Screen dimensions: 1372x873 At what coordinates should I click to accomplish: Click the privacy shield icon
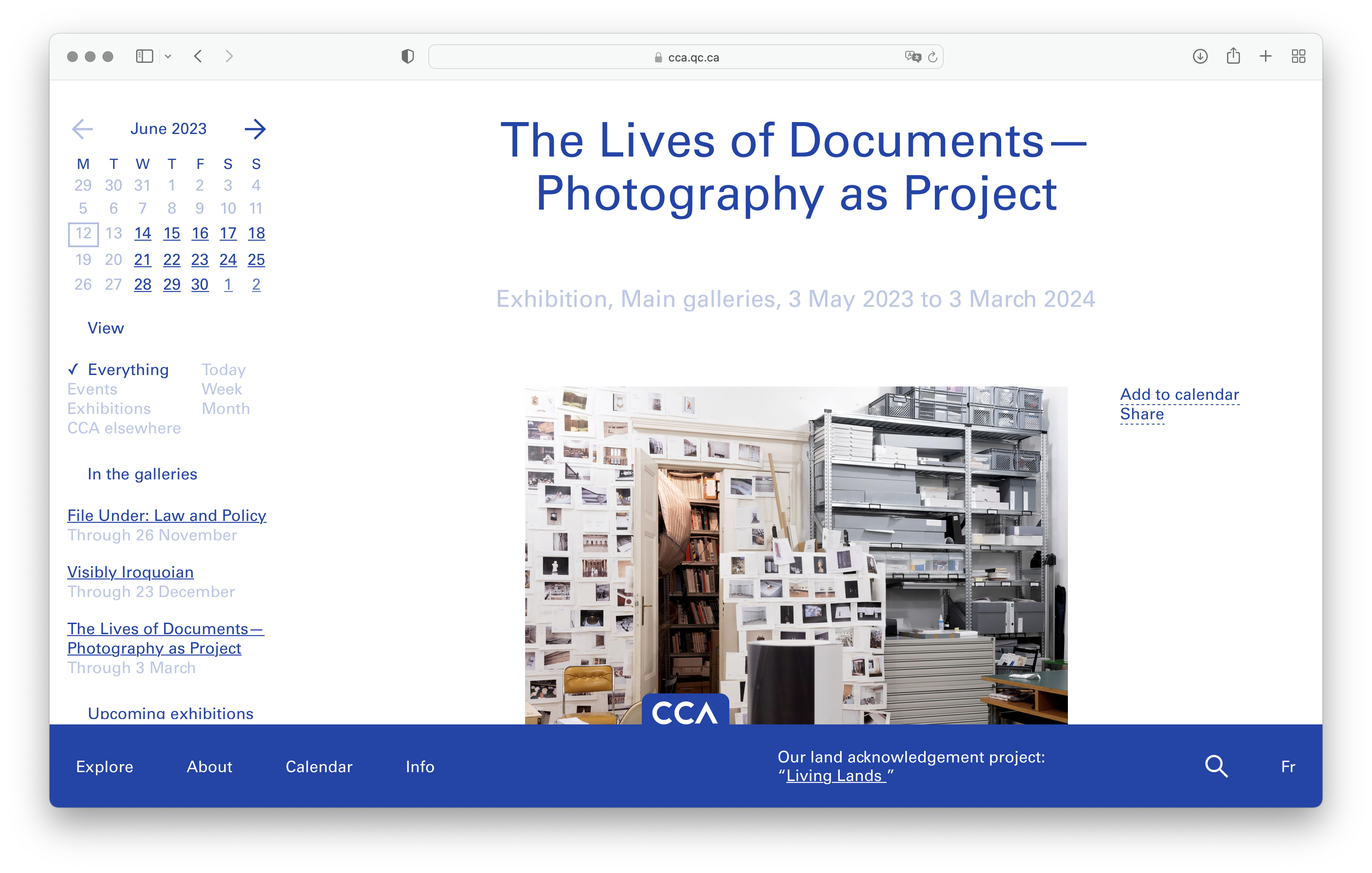click(x=408, y=57)
